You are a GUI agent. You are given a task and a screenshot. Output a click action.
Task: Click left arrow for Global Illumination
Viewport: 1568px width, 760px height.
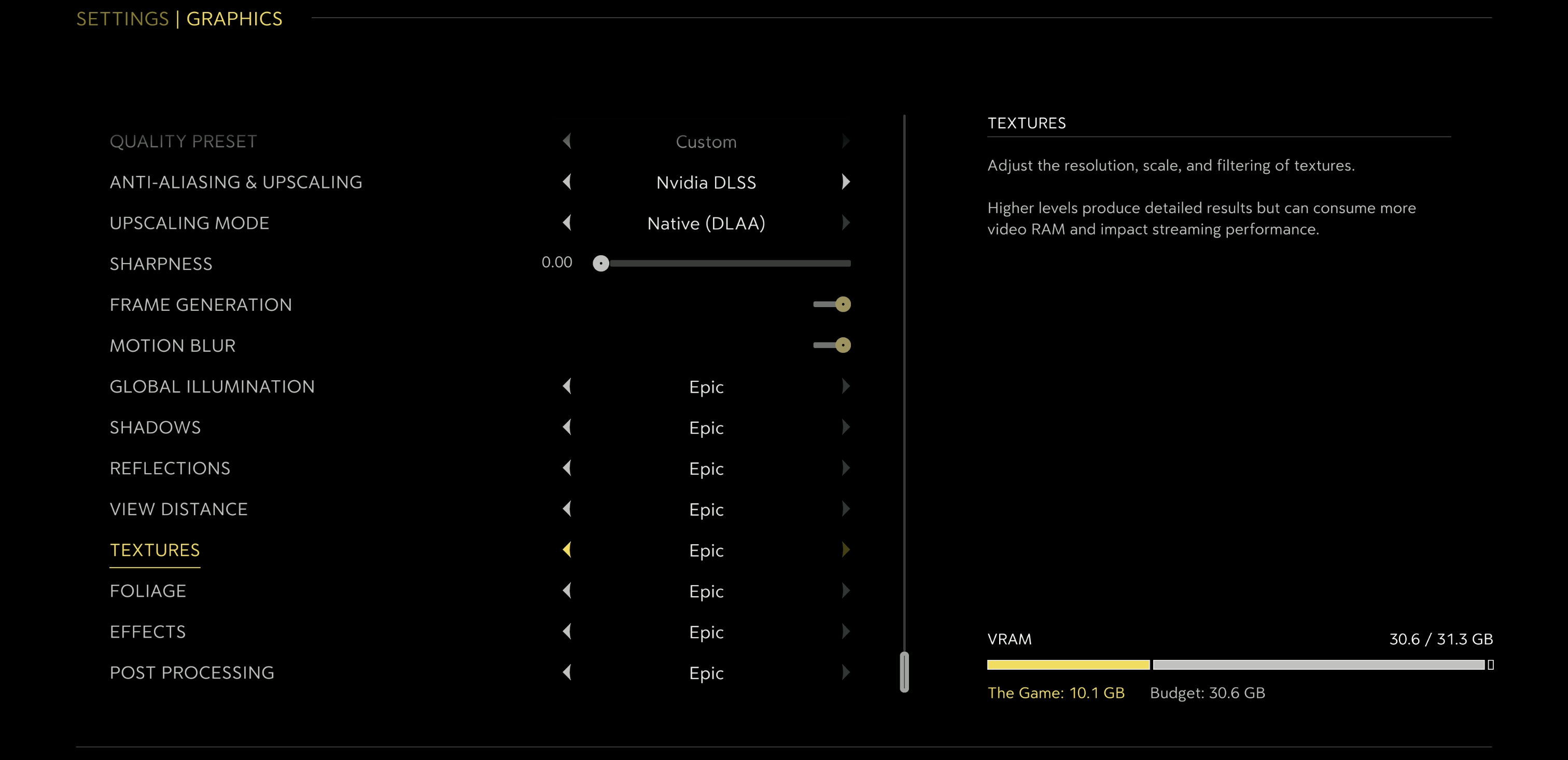click(567, 386)
